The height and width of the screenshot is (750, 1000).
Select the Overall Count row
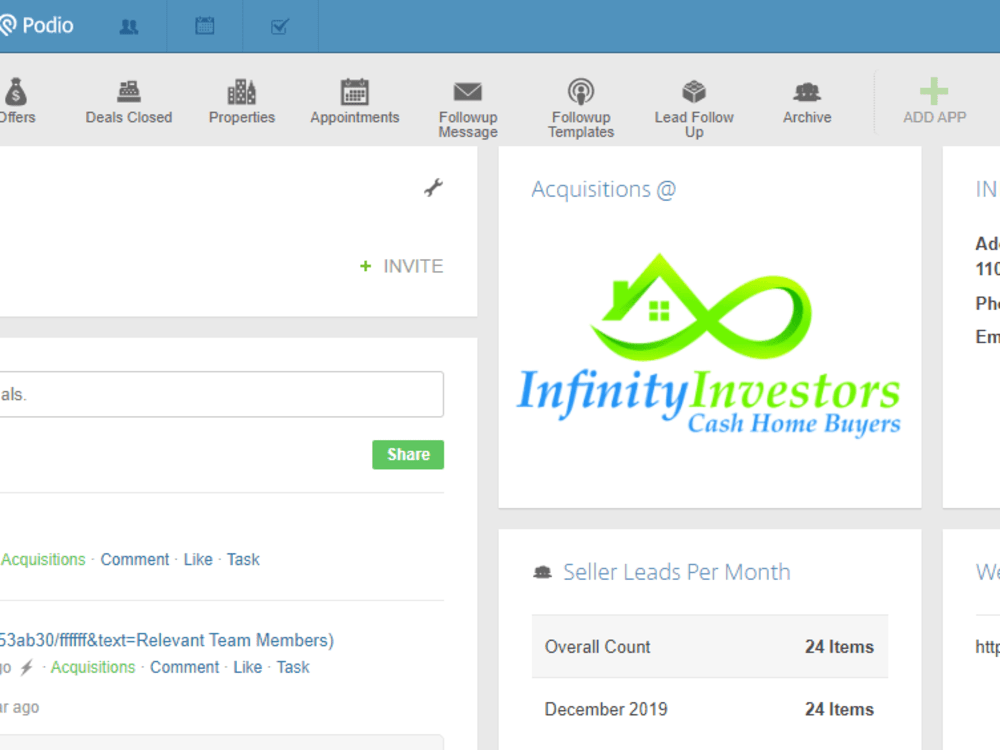click(710, 647)
